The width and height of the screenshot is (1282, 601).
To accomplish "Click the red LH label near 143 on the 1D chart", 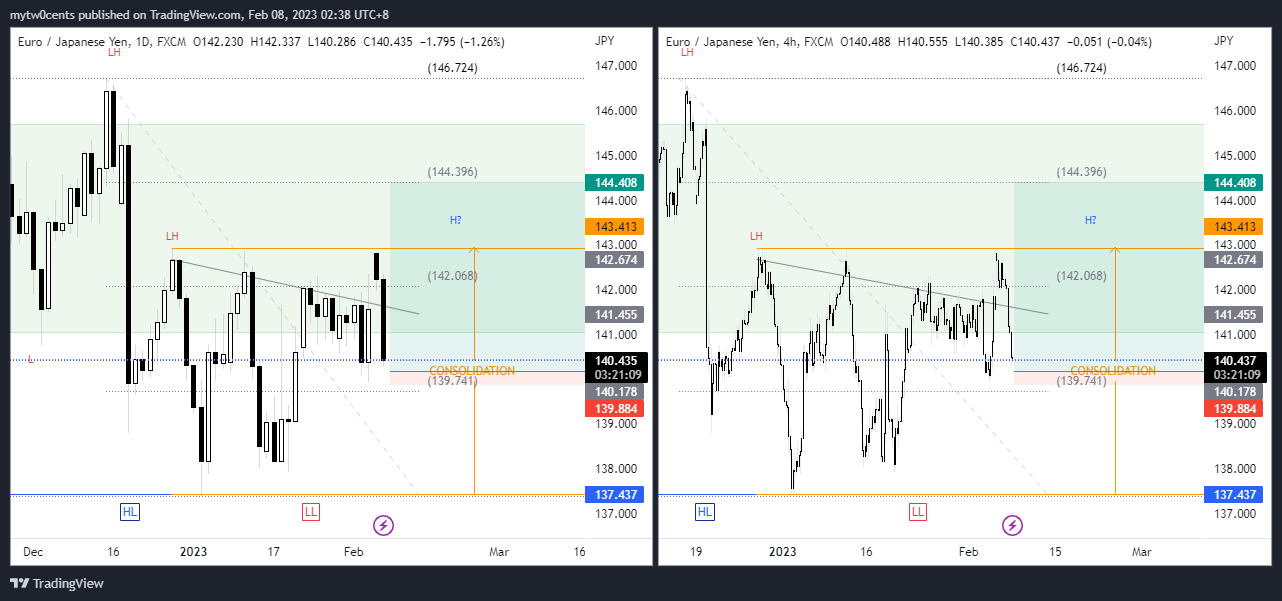I will [172, 236].
